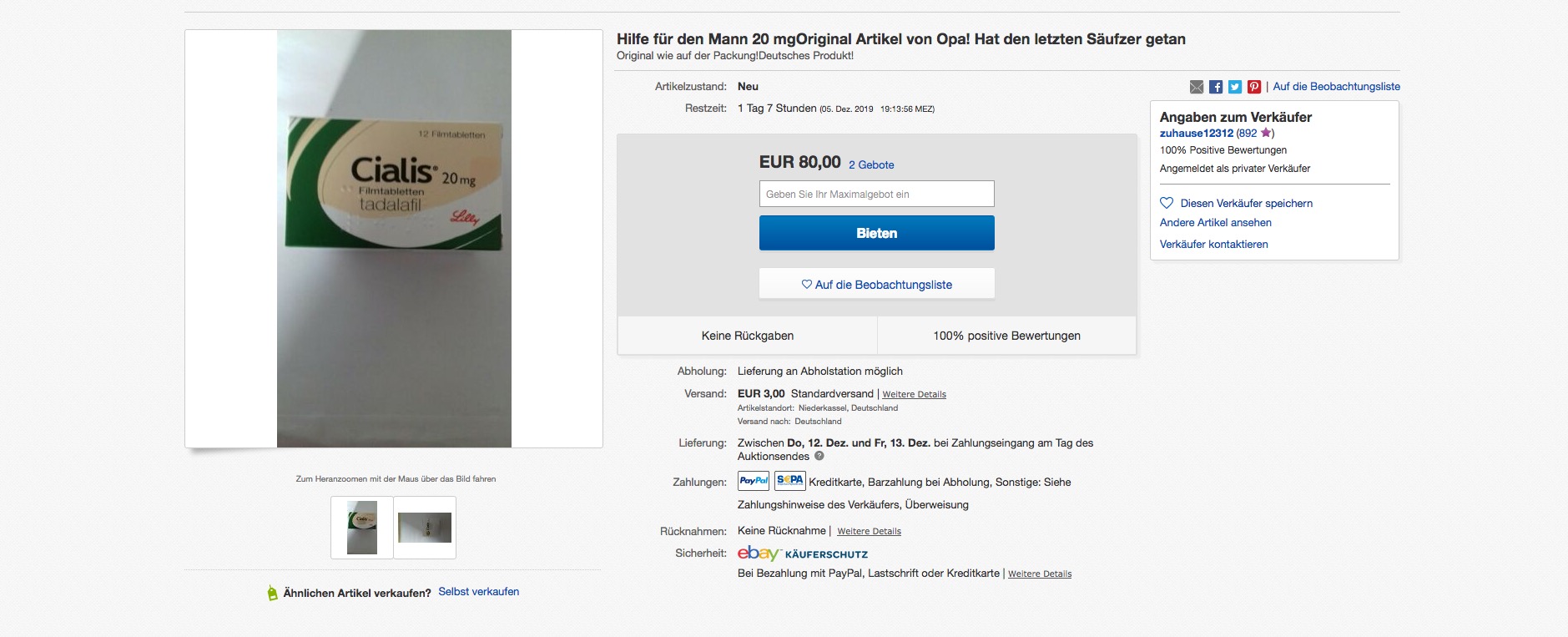Expand Weitere Details for buyer protection
The image size is (1568, 637).
click(1039, 574)
